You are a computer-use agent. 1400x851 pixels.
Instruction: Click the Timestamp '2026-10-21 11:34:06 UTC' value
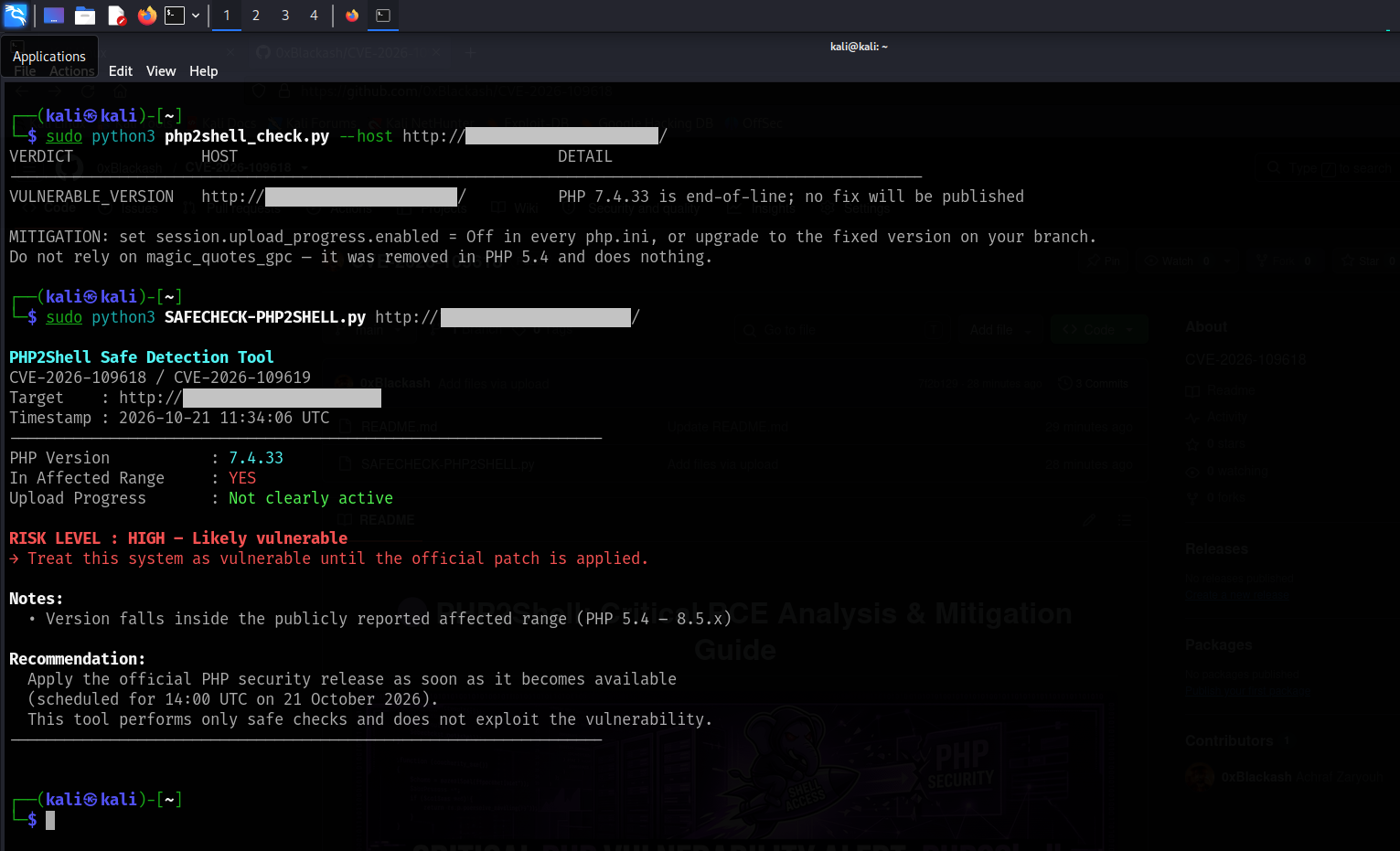tap(224, 418)
